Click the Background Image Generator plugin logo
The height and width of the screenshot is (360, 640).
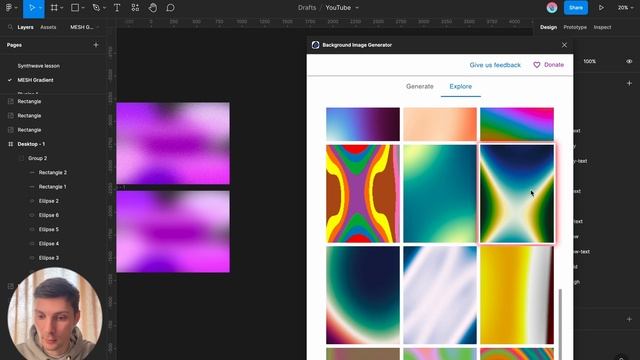(316, 45)
